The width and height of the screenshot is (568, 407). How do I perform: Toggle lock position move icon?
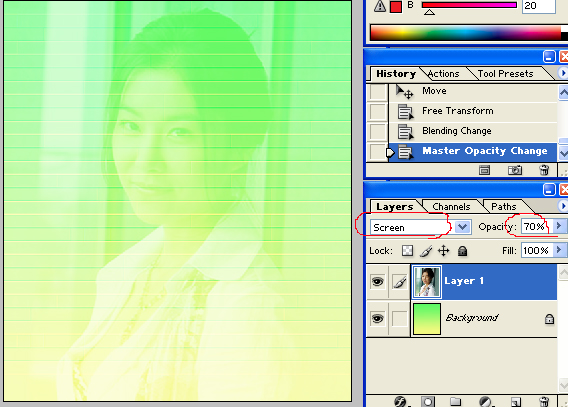444,251
